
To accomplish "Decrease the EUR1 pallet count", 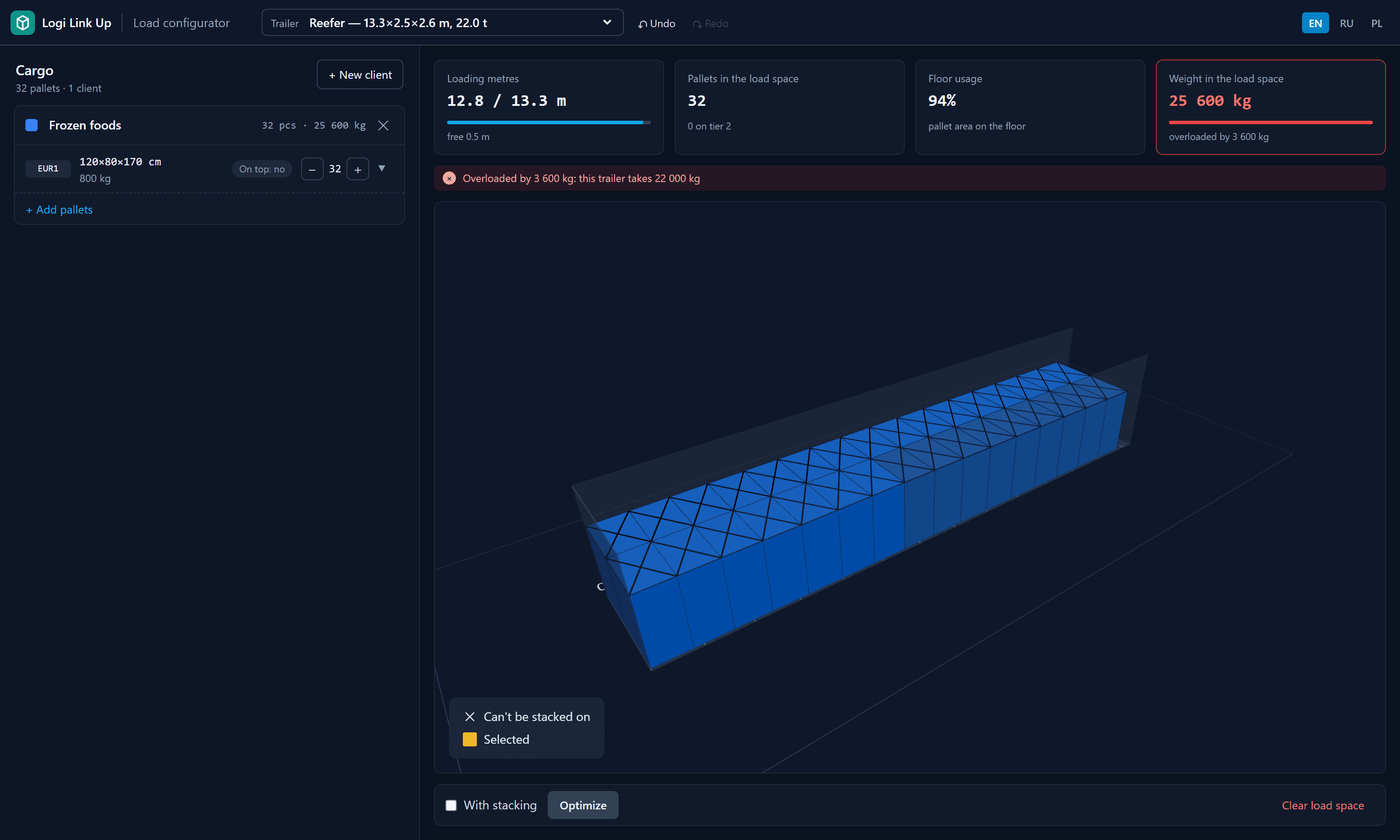I will point(312,169).
